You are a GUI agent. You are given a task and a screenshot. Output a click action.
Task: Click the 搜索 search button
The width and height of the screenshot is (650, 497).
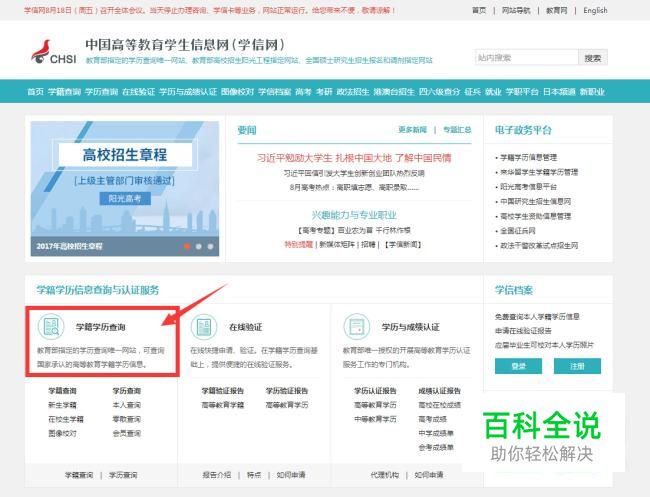tap(593, 57)
